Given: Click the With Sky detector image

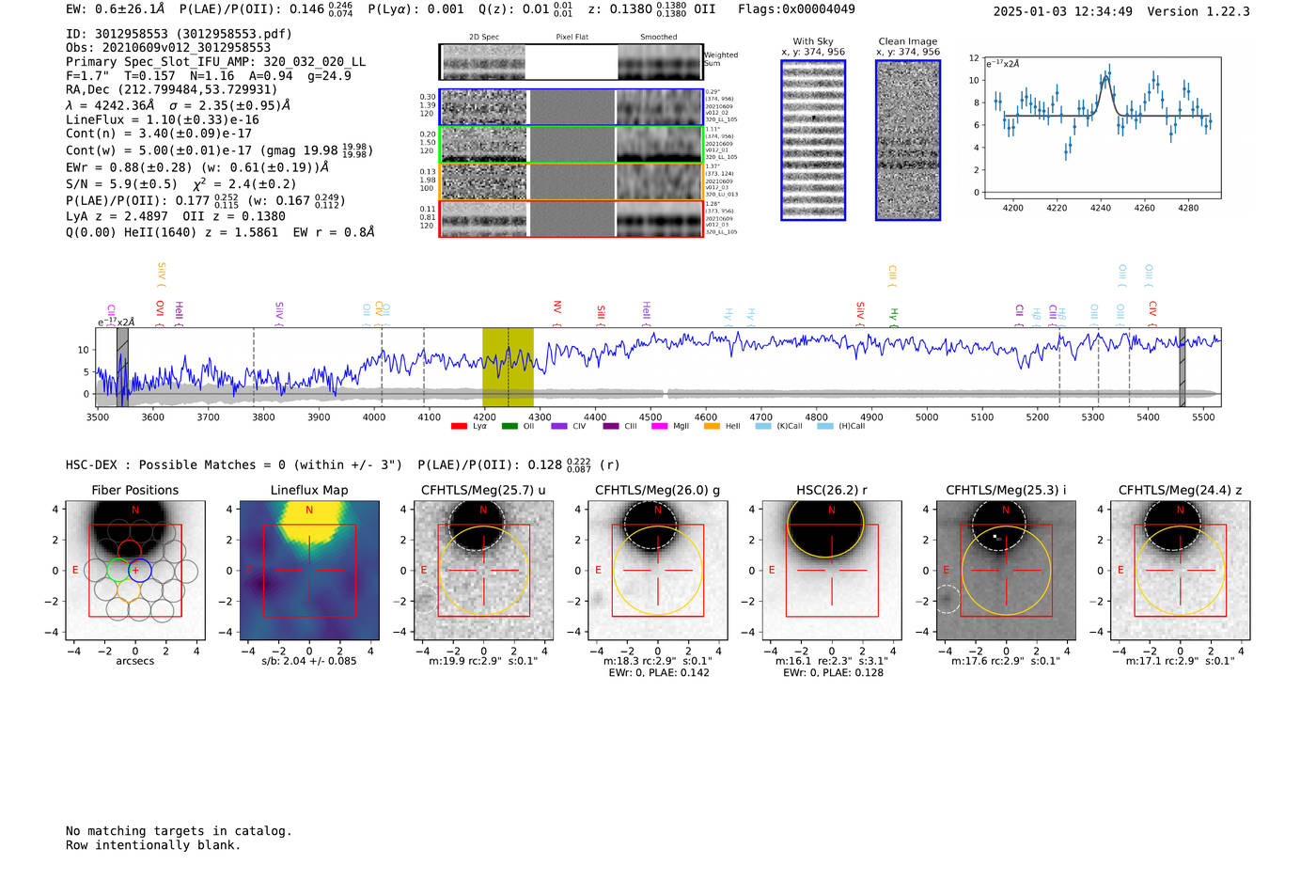Looking at the screenshot, I should click(x=813, y=140).
